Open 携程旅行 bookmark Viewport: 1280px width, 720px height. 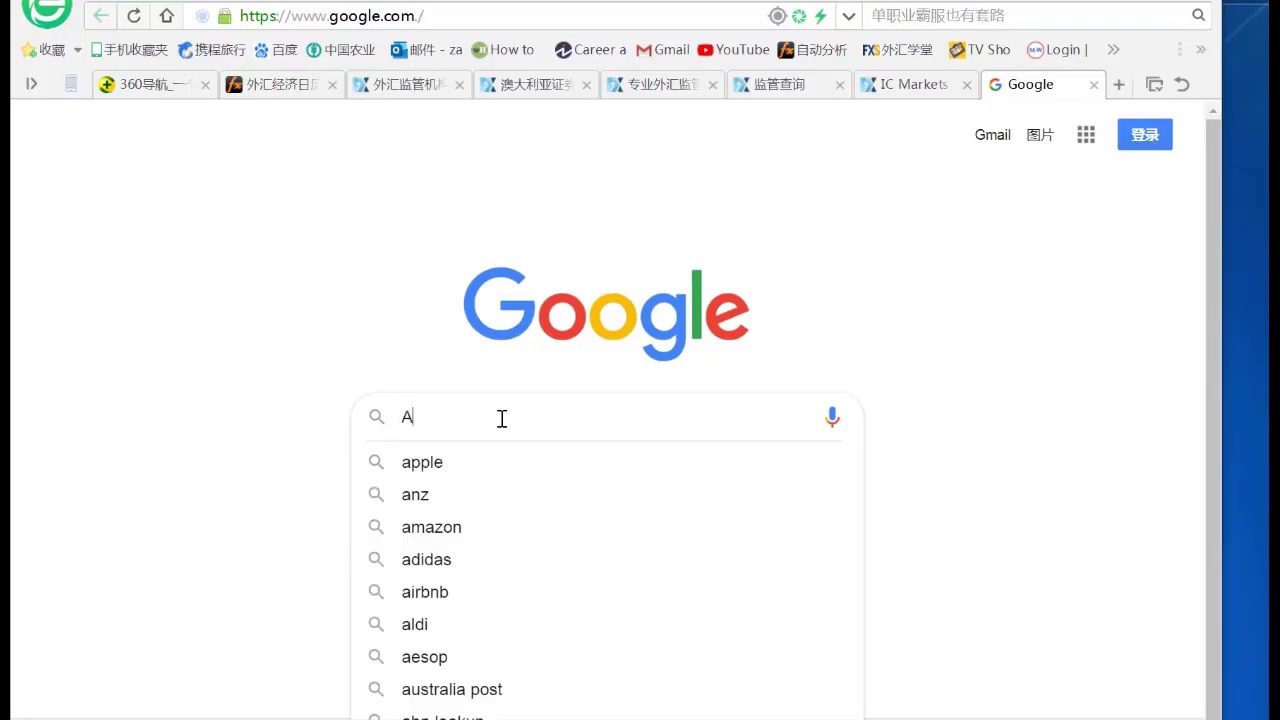pos(212,50)
